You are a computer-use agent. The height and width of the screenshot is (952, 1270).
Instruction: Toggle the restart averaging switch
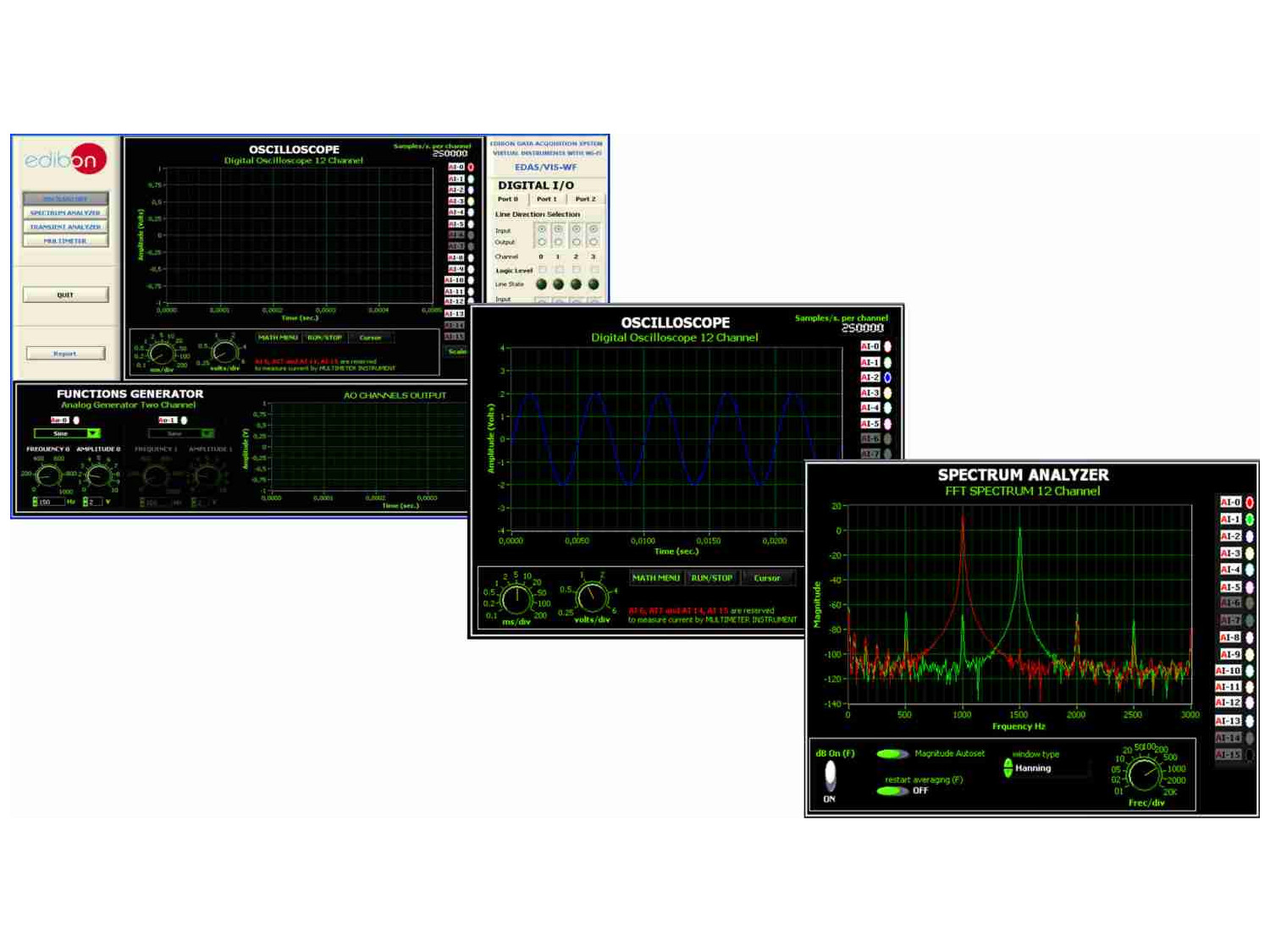click(x=892, y=791)
